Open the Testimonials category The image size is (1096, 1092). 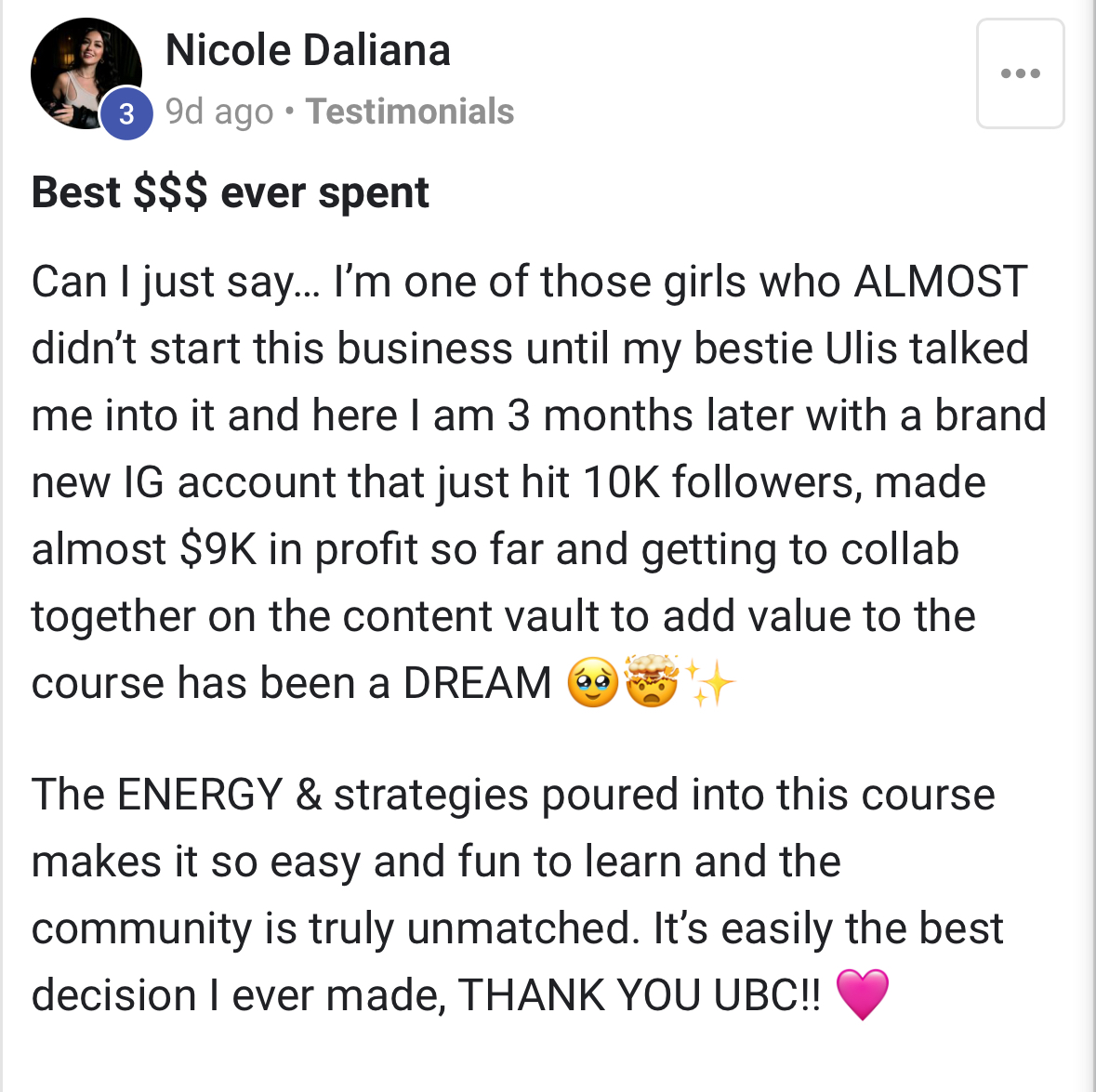point(410,112)
